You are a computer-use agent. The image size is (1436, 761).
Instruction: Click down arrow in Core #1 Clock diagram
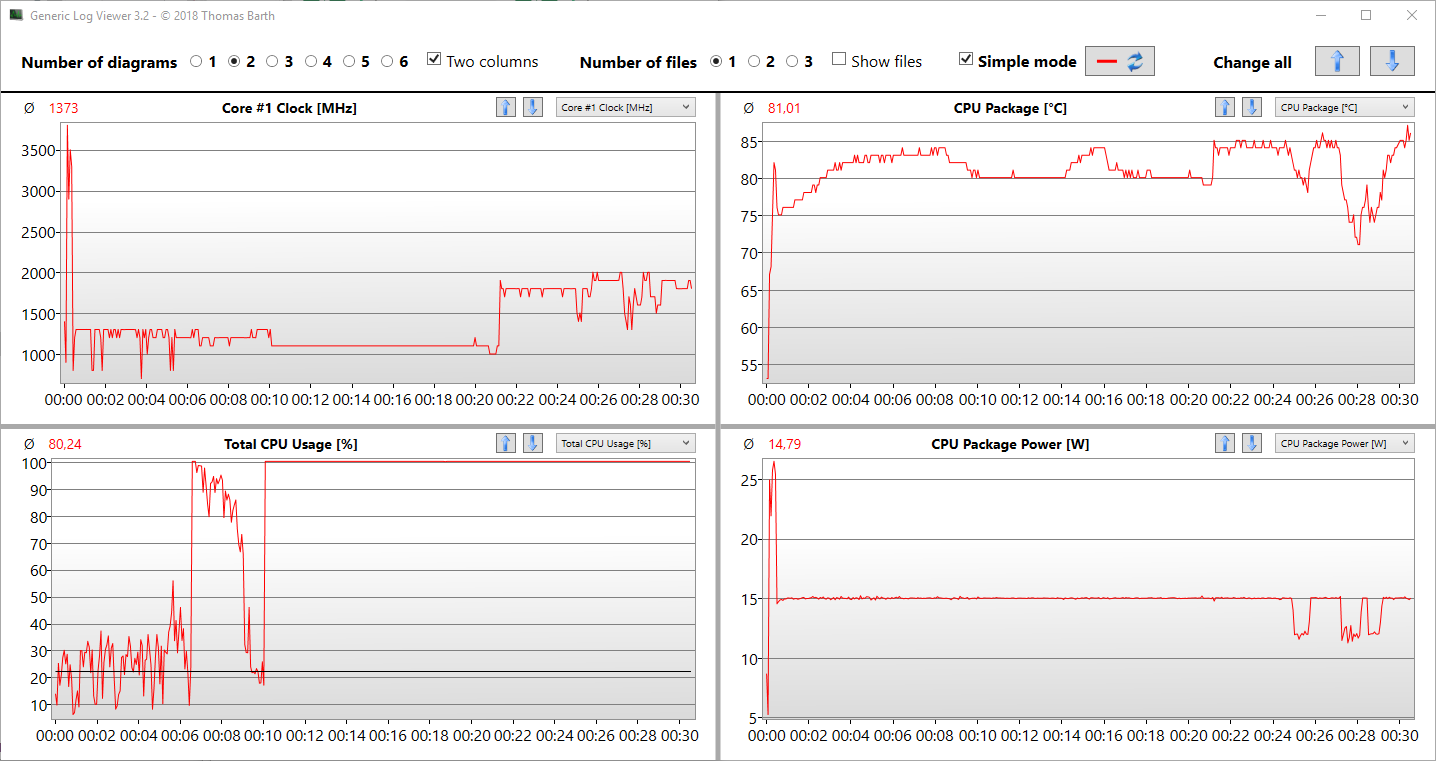point(533,107)
